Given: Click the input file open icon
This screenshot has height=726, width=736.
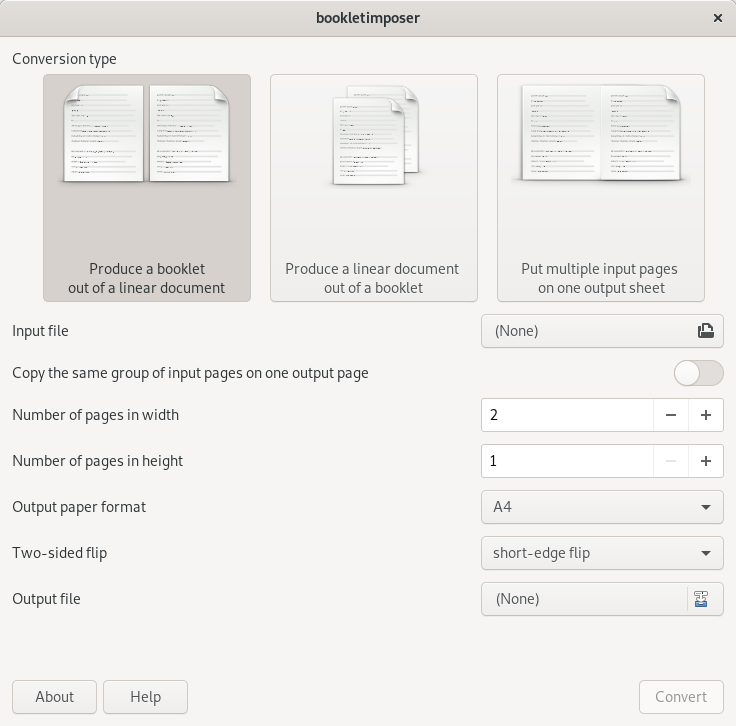Looking at the screenshot, I should [x=705, y=331].
